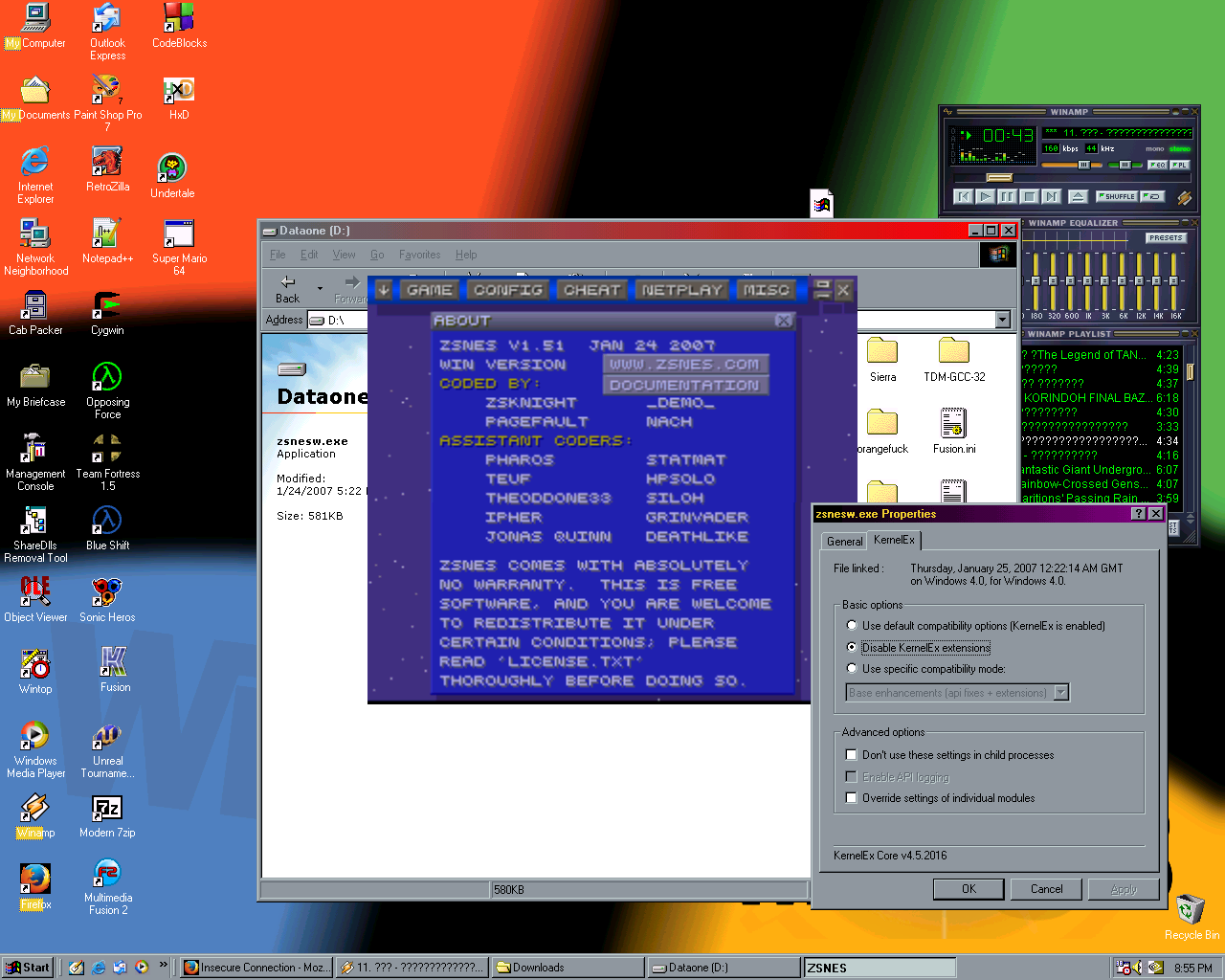
Task: Toggle Winamp Shuffle mode
Action: [x=1117, y=196]
